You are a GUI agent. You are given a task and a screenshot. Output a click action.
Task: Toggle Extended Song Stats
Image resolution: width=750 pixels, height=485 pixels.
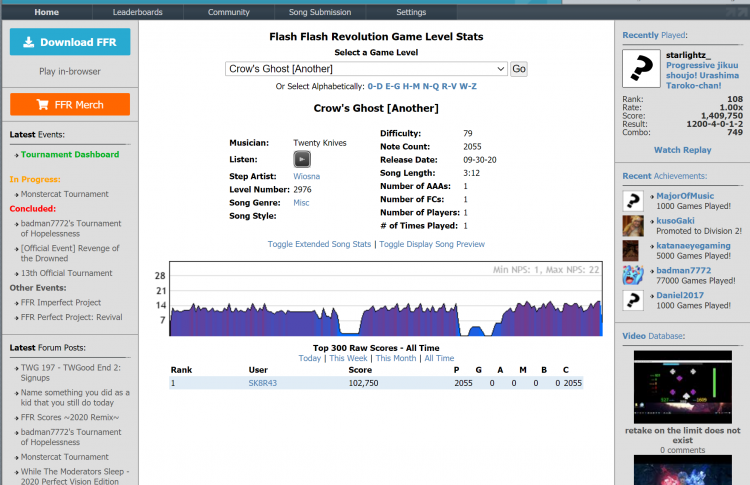[319, 244]
